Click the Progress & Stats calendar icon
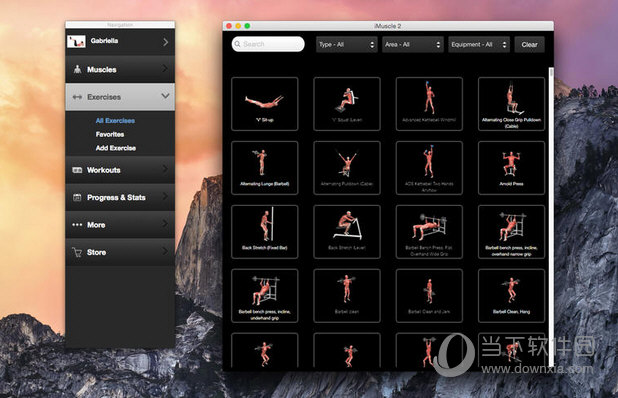 pyautogui.click(x=77, y=197)
